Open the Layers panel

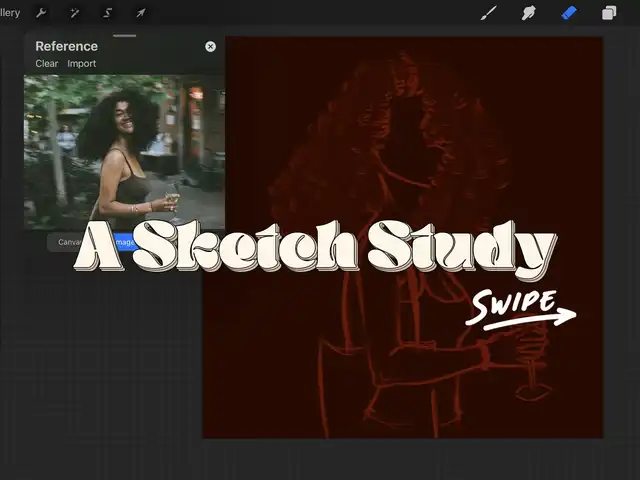coord(609,13)
